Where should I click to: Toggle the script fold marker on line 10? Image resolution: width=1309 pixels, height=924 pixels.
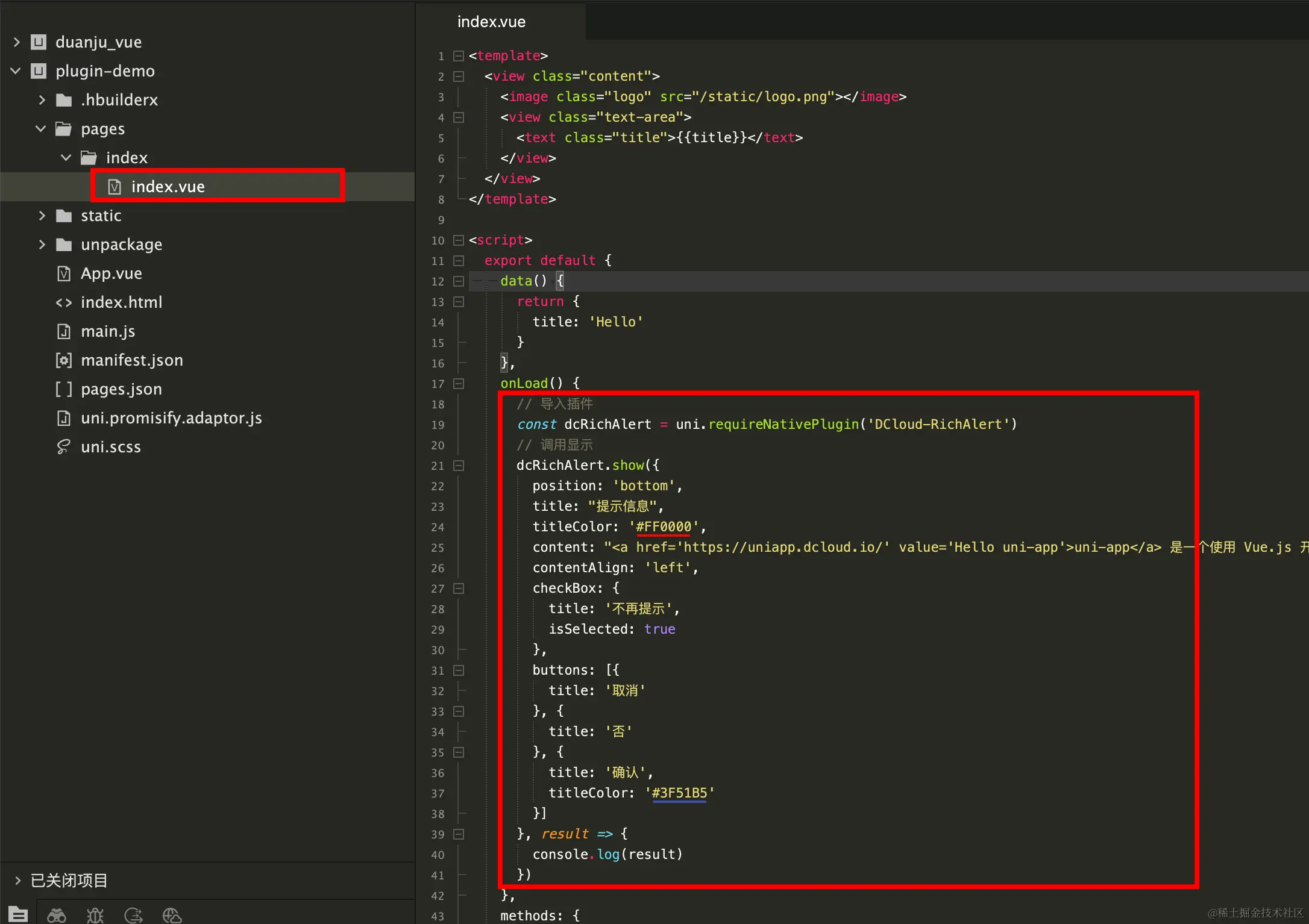pos(459,240)
